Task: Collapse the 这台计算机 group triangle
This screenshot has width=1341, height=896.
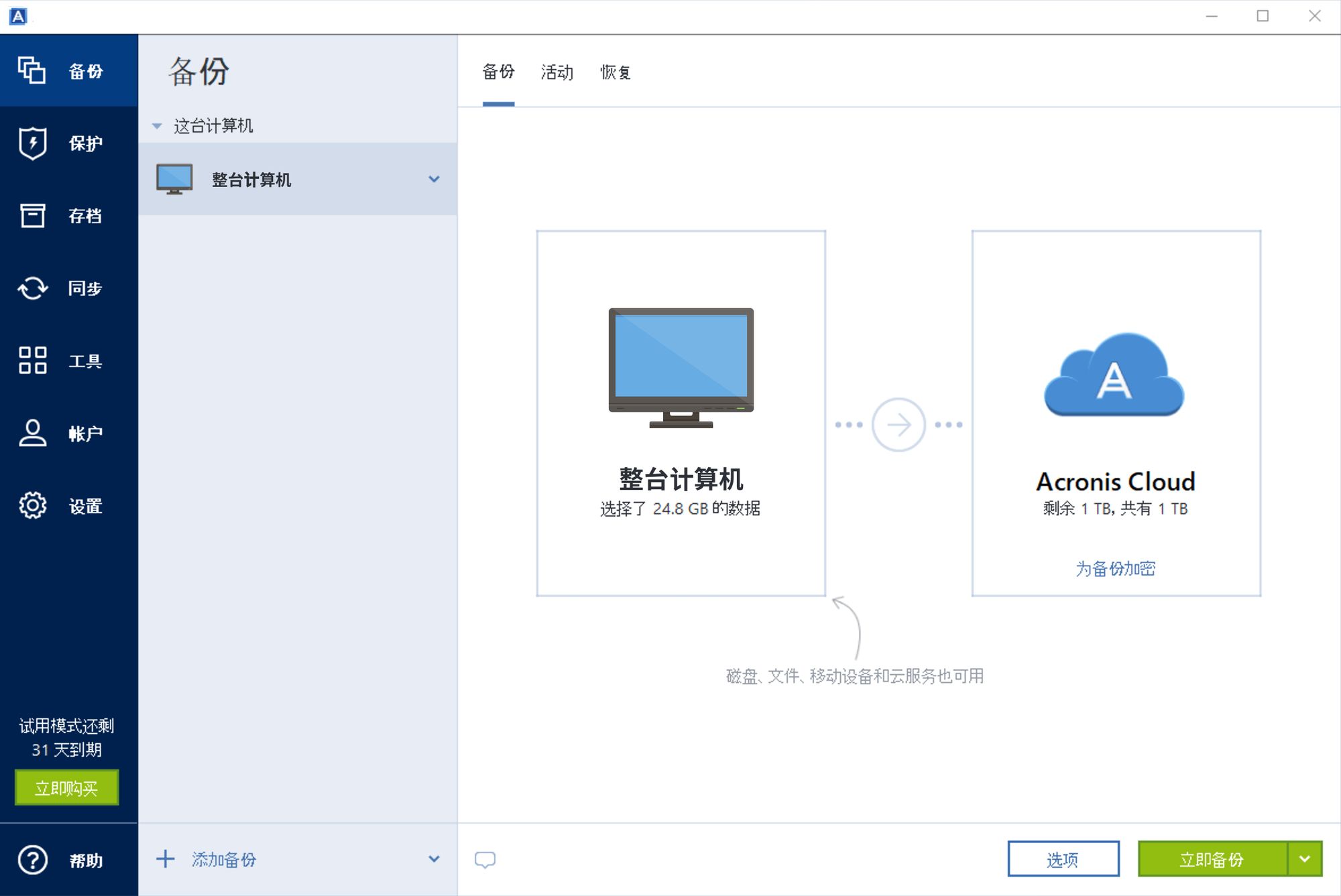Action: point(157,126)
